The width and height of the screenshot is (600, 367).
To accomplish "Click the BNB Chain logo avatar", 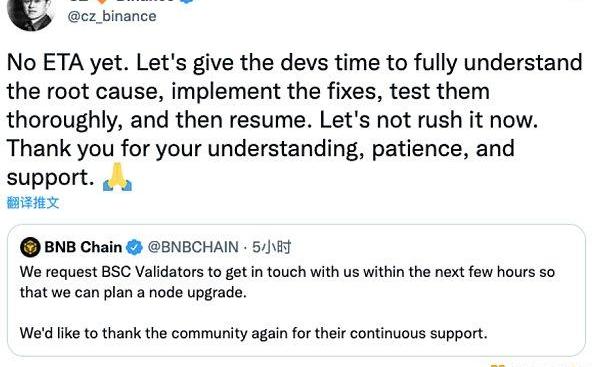I will pyautogui.click(x=30, y=247).
